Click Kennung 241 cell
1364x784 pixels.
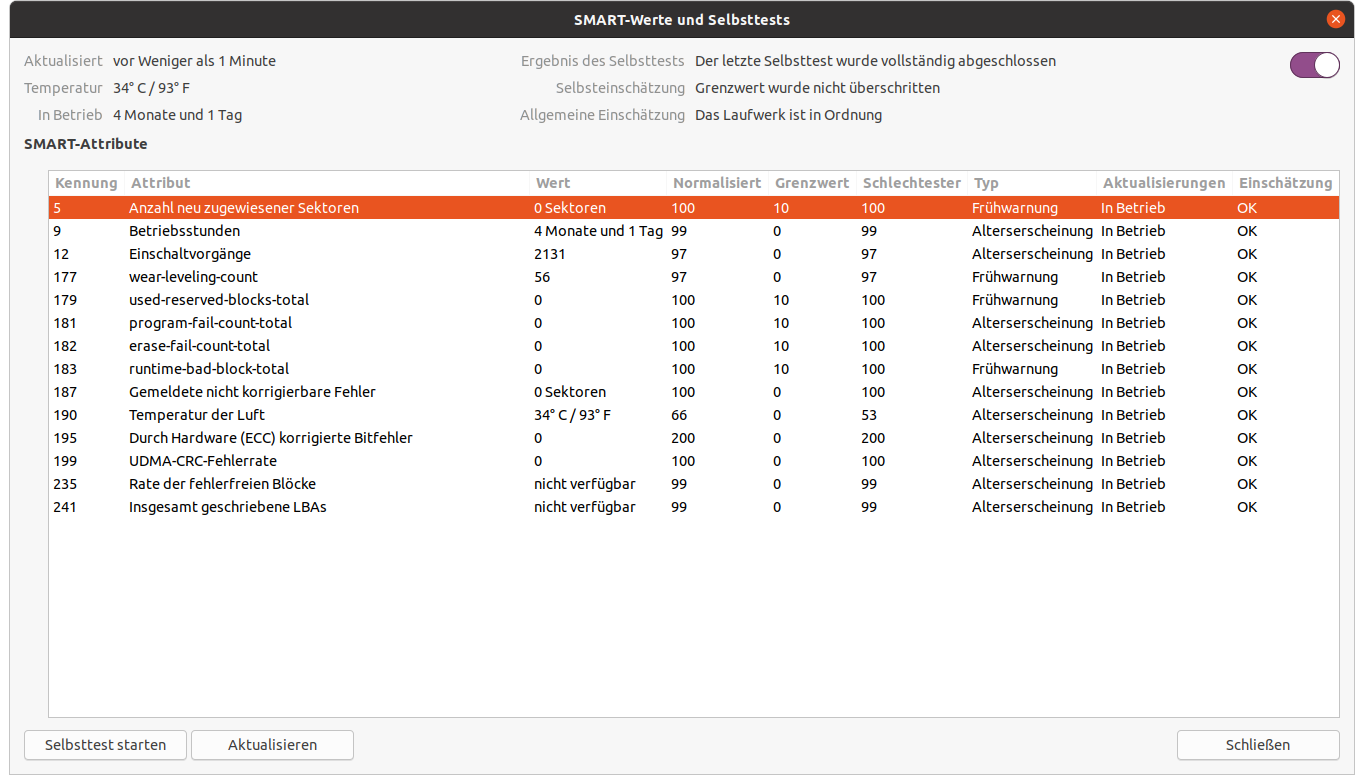pos(65,507)
